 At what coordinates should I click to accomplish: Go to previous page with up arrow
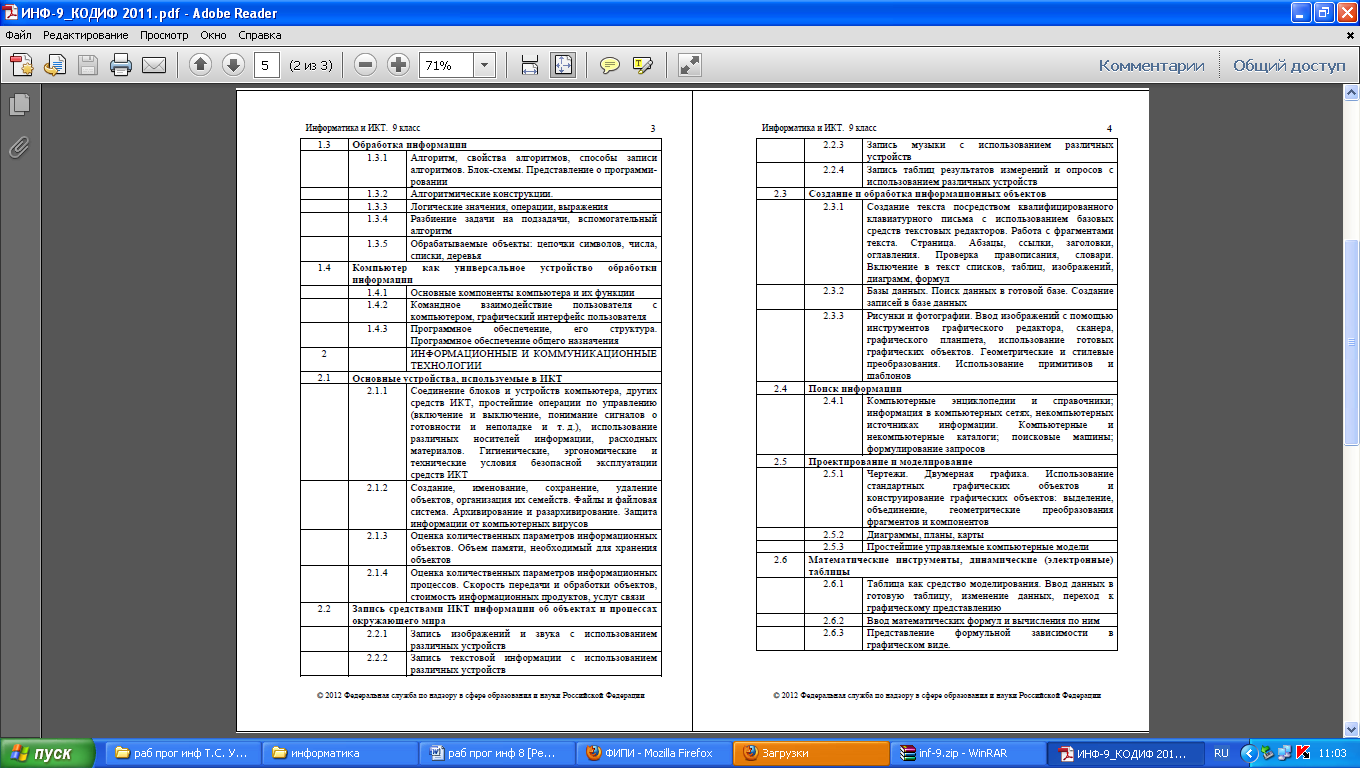coord(200,65)
